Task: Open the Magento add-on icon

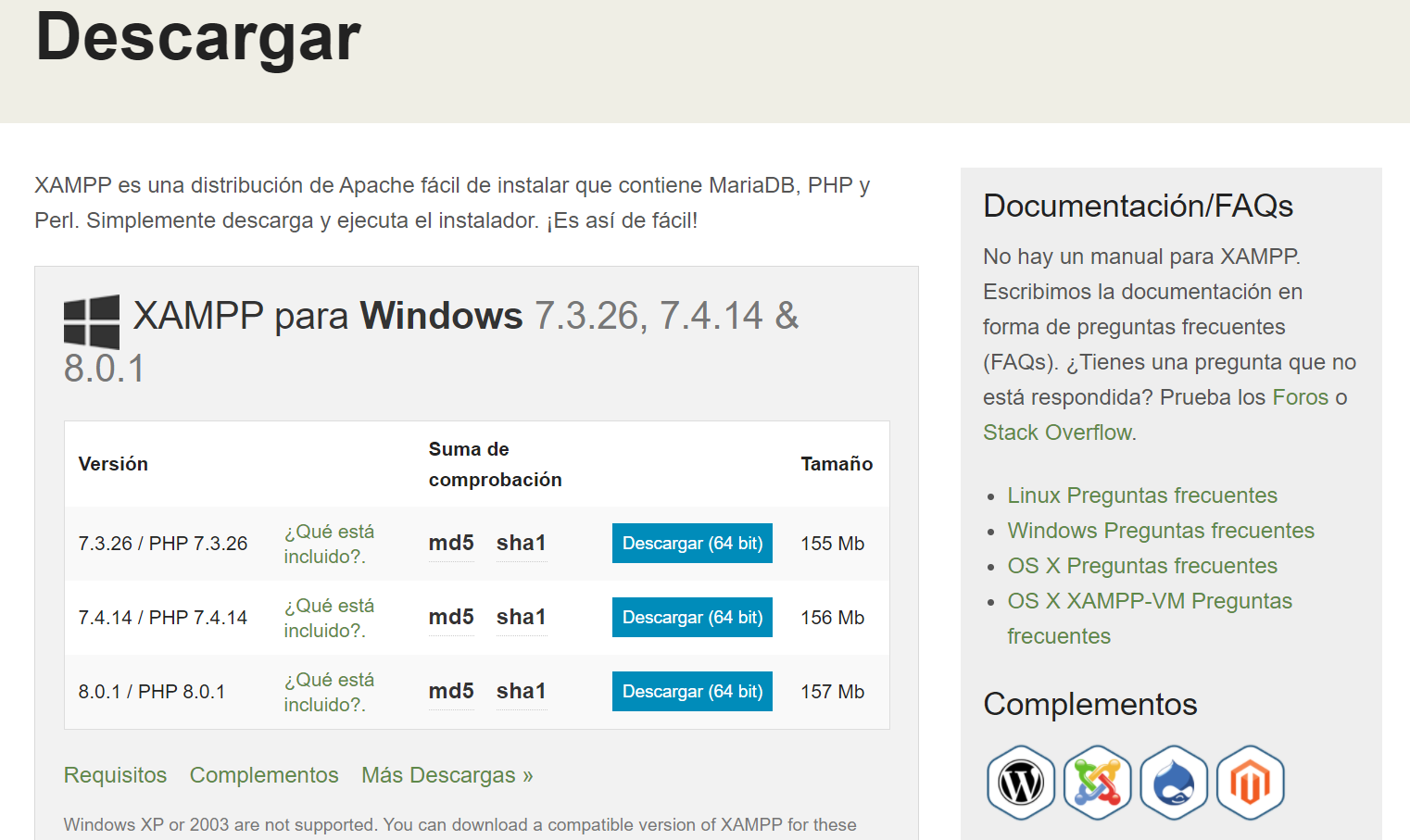Action: pyautogui.click(x=1251, y=783)
